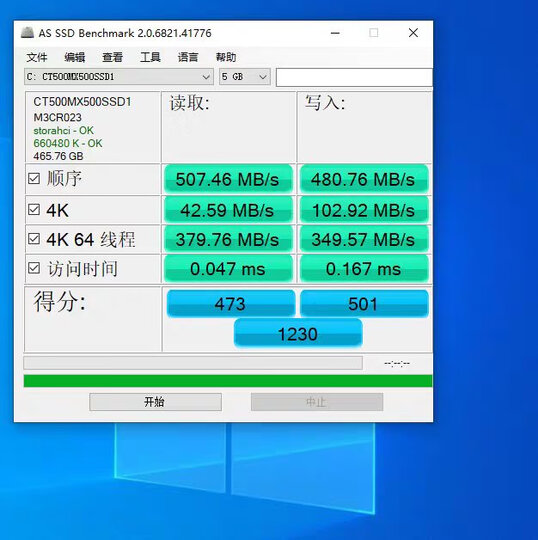Click the 开始 start button
The image size is (538, 540).
tap(155, 402)
